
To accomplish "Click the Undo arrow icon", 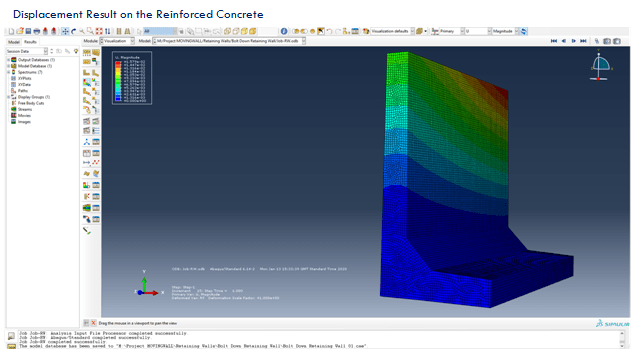I will click(x=329, y=31).
